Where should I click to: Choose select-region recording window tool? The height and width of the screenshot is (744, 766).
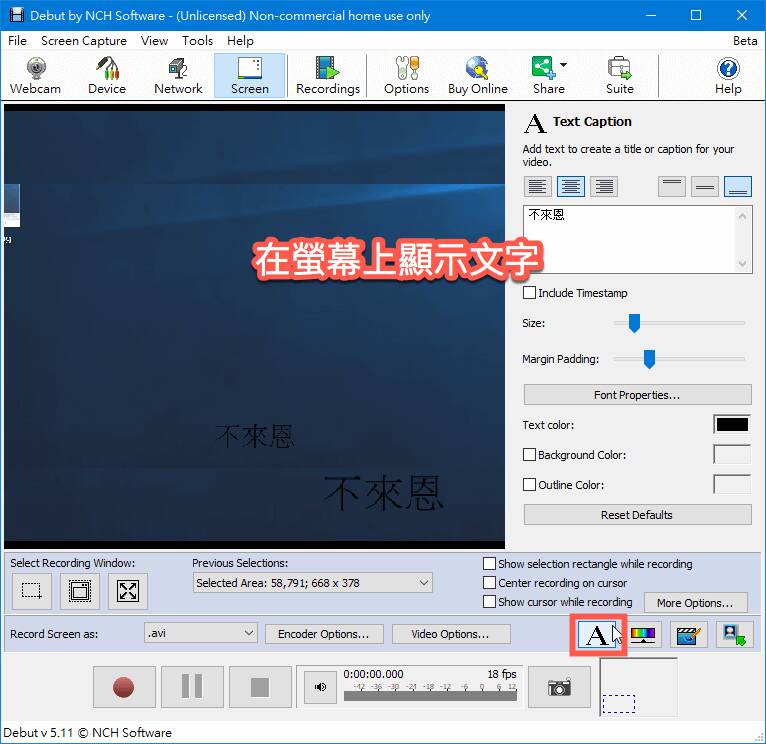(32, 591)
